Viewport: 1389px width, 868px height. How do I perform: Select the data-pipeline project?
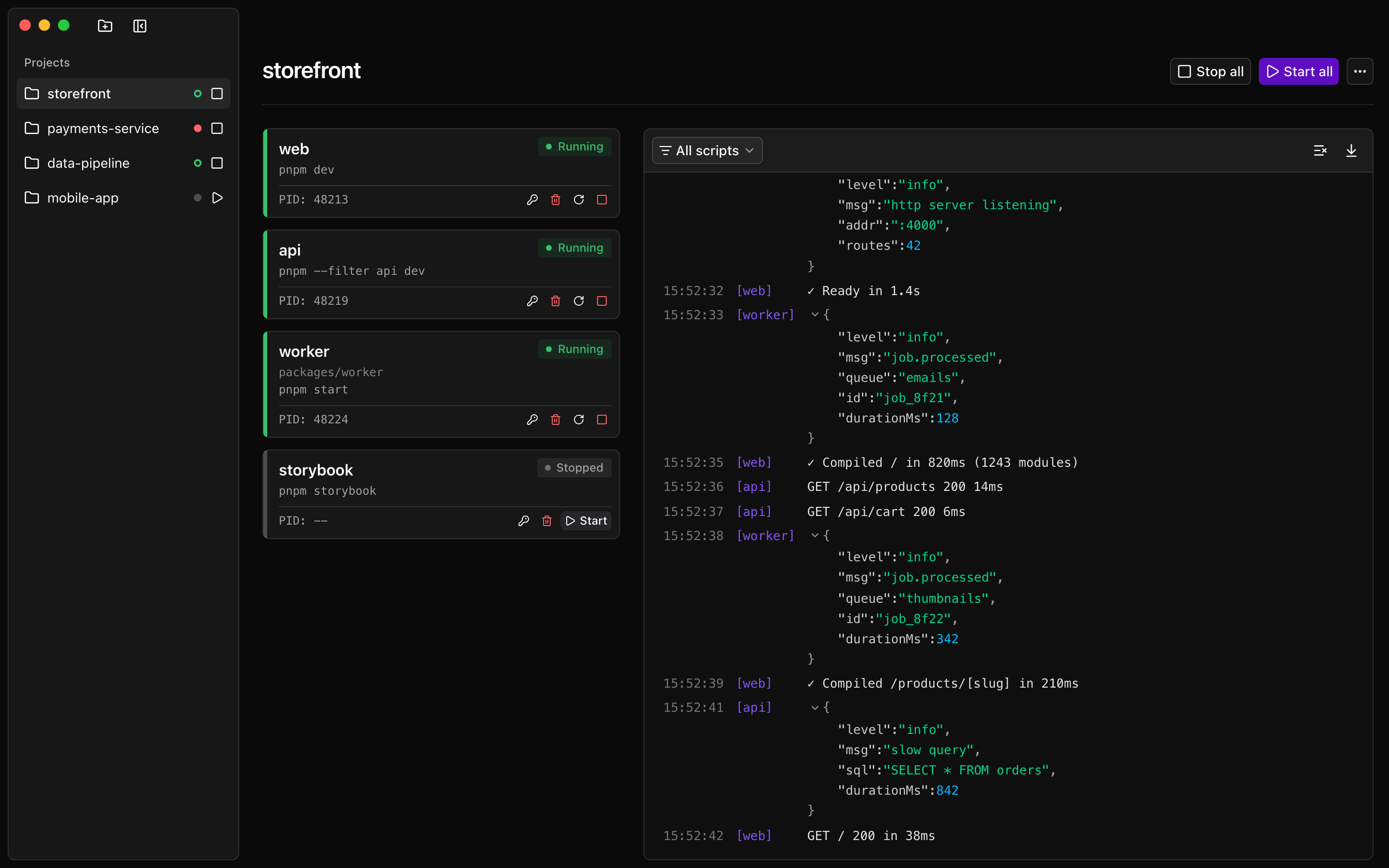point(123,163)
